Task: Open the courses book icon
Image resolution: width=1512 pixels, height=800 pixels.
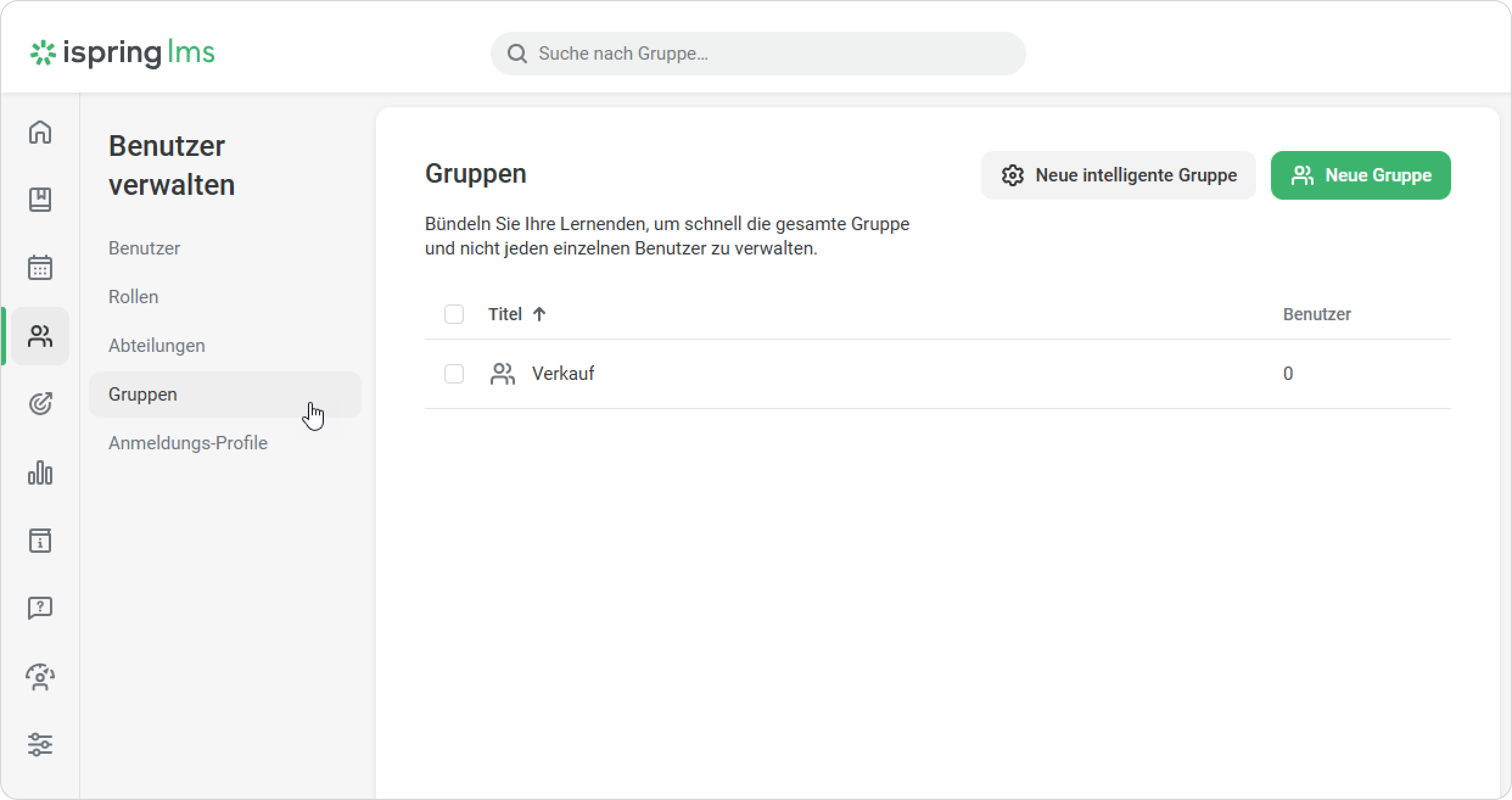Action: coord(40,200)
